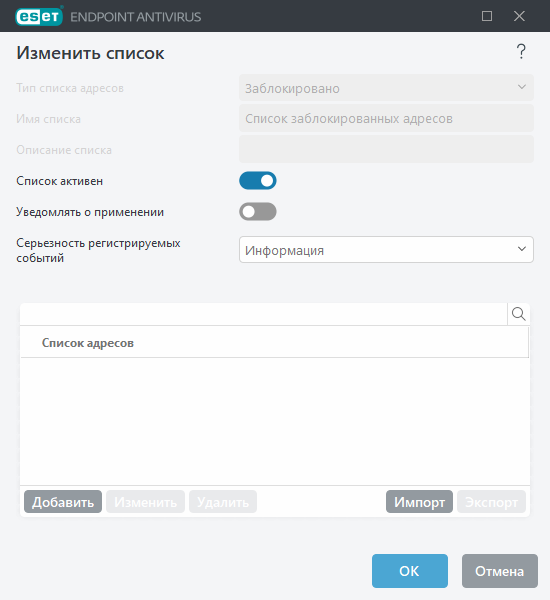Screen dimensions: 550x600
Task: Click the 'Уведомлять о применении' label
Action: [90, 212]
